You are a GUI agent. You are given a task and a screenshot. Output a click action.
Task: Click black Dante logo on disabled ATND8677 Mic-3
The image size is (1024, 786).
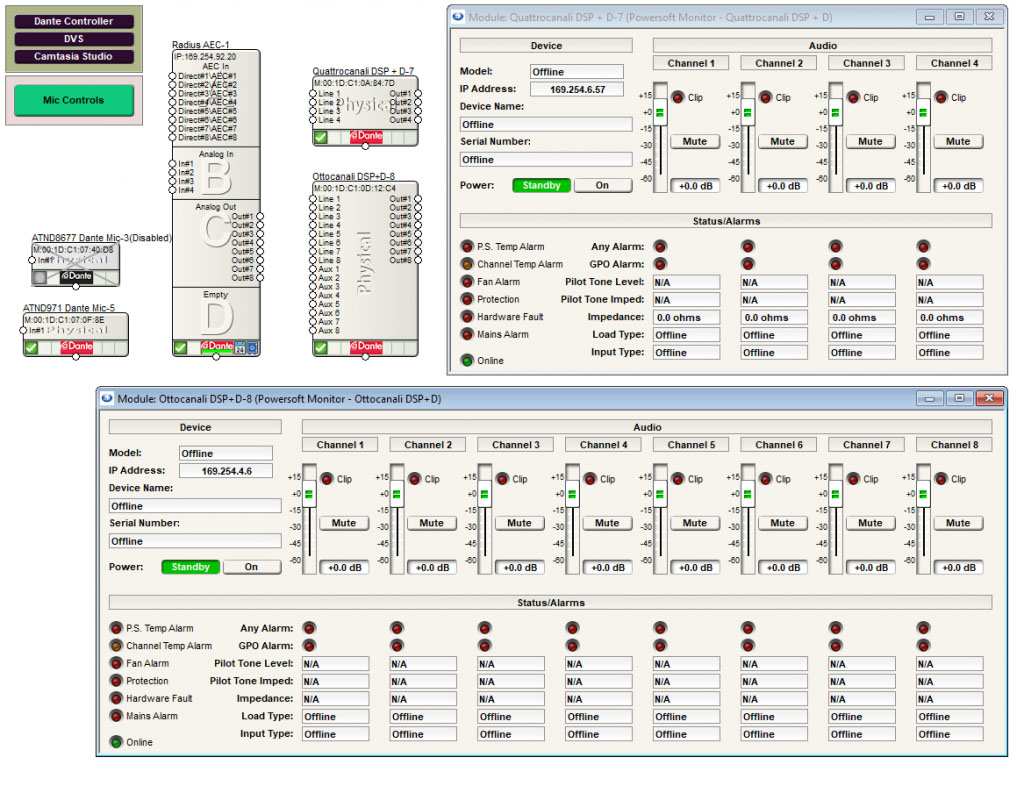pos(76,276)
